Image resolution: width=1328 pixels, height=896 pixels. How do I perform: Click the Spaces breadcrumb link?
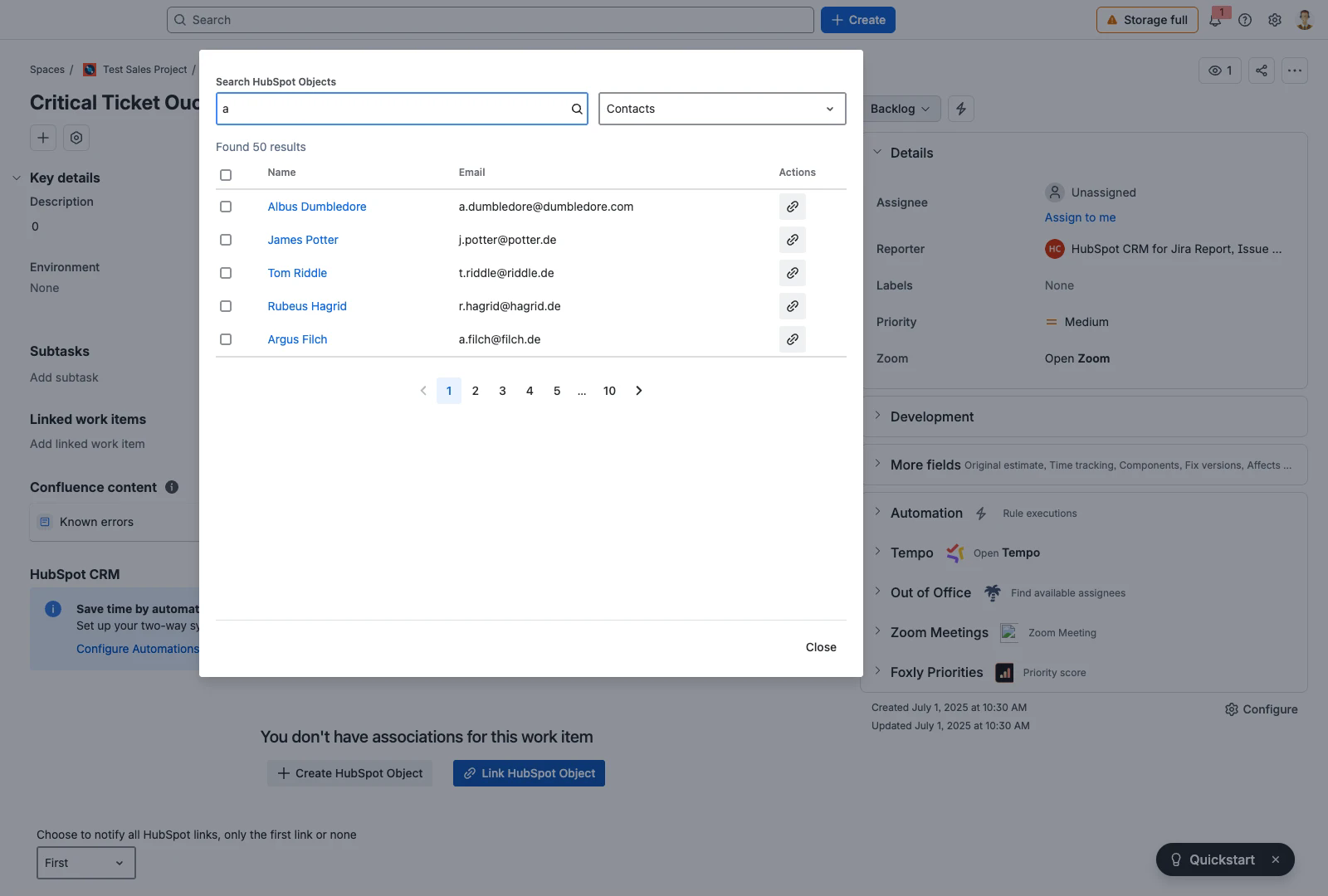click(x=47, y=70)
